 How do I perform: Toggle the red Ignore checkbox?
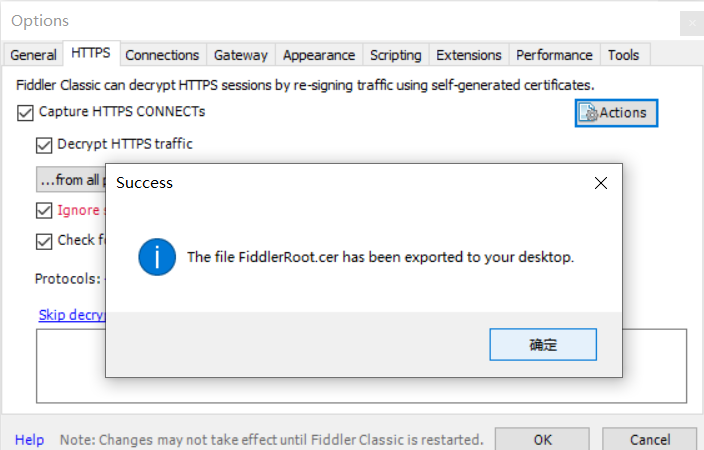tap(44, 210)
